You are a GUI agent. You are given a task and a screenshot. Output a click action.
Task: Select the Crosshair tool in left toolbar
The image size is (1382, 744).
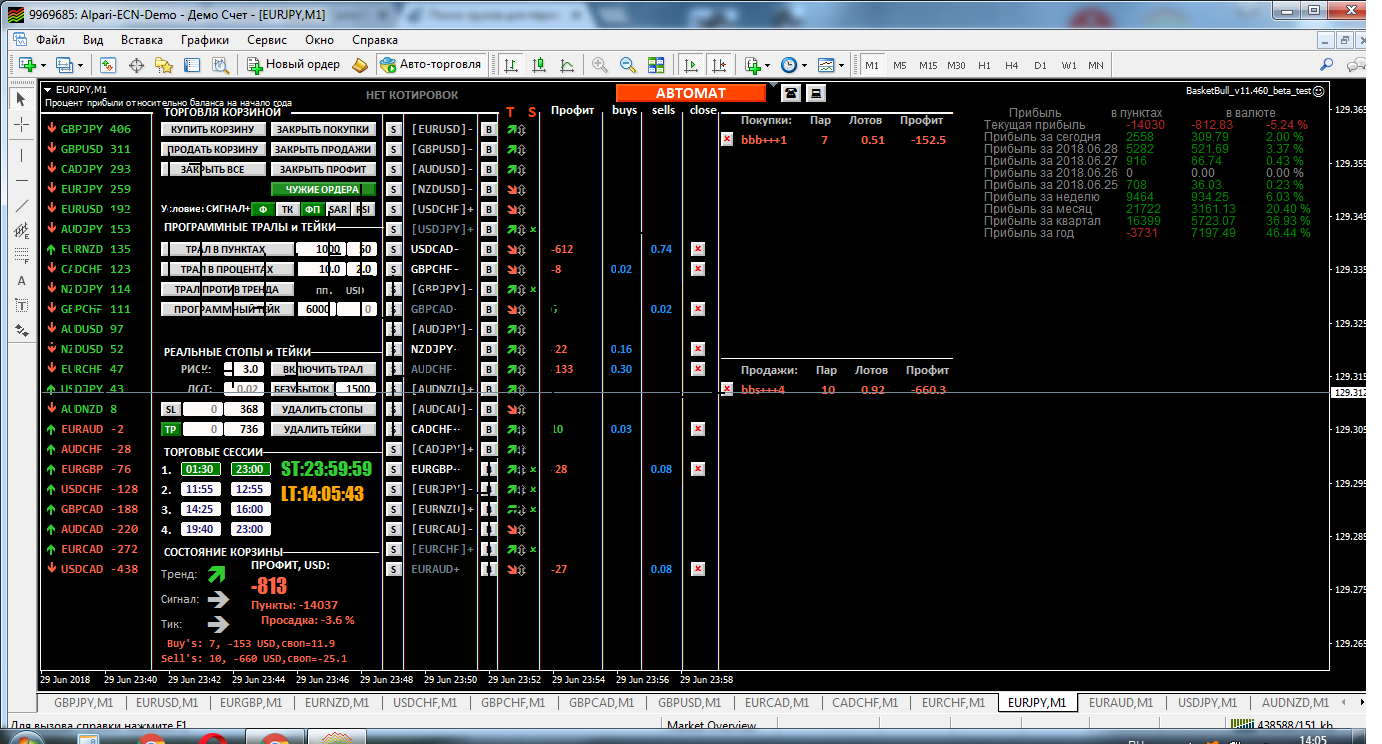(22, 125)
